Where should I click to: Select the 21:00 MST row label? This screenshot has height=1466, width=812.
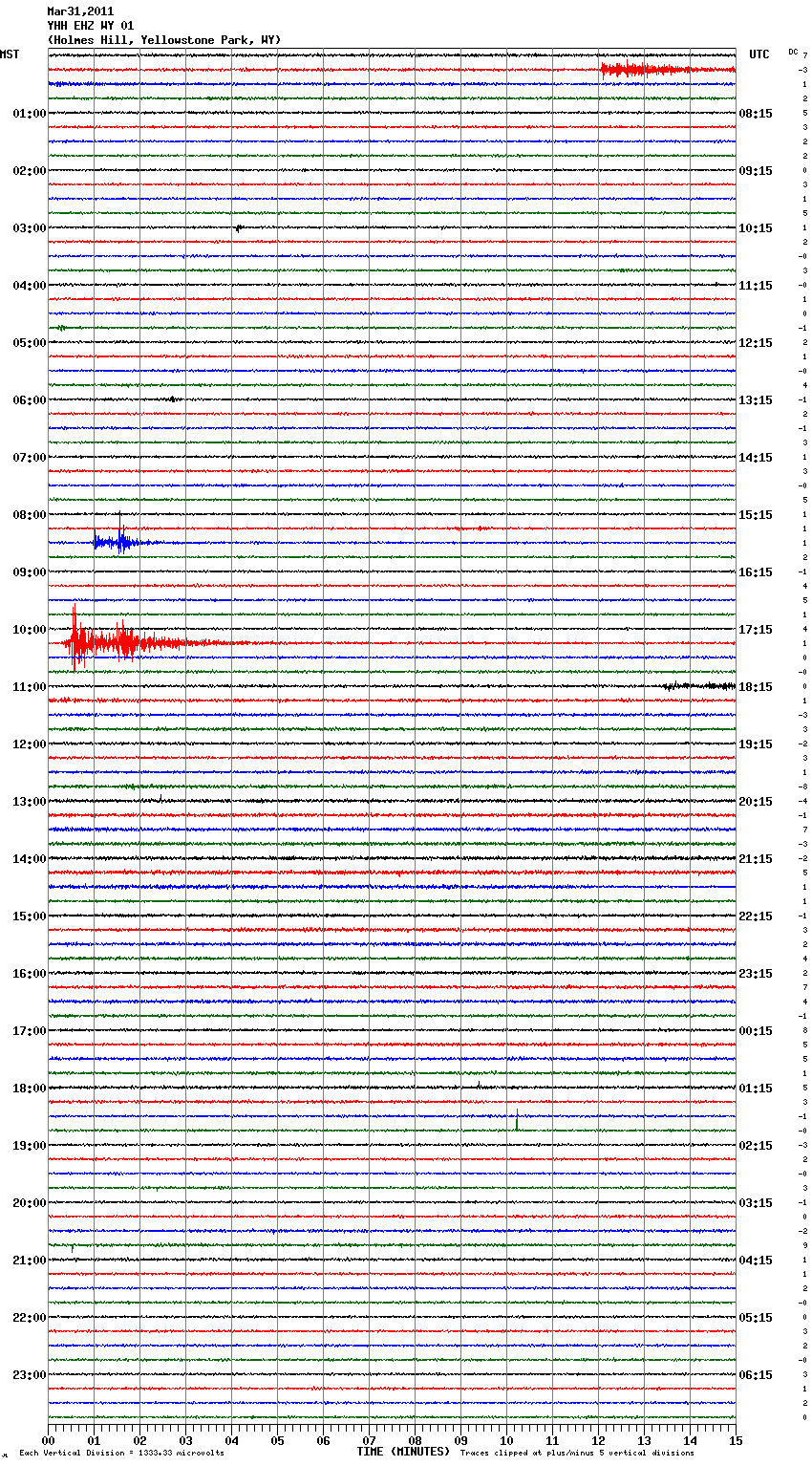(29, 1261)
